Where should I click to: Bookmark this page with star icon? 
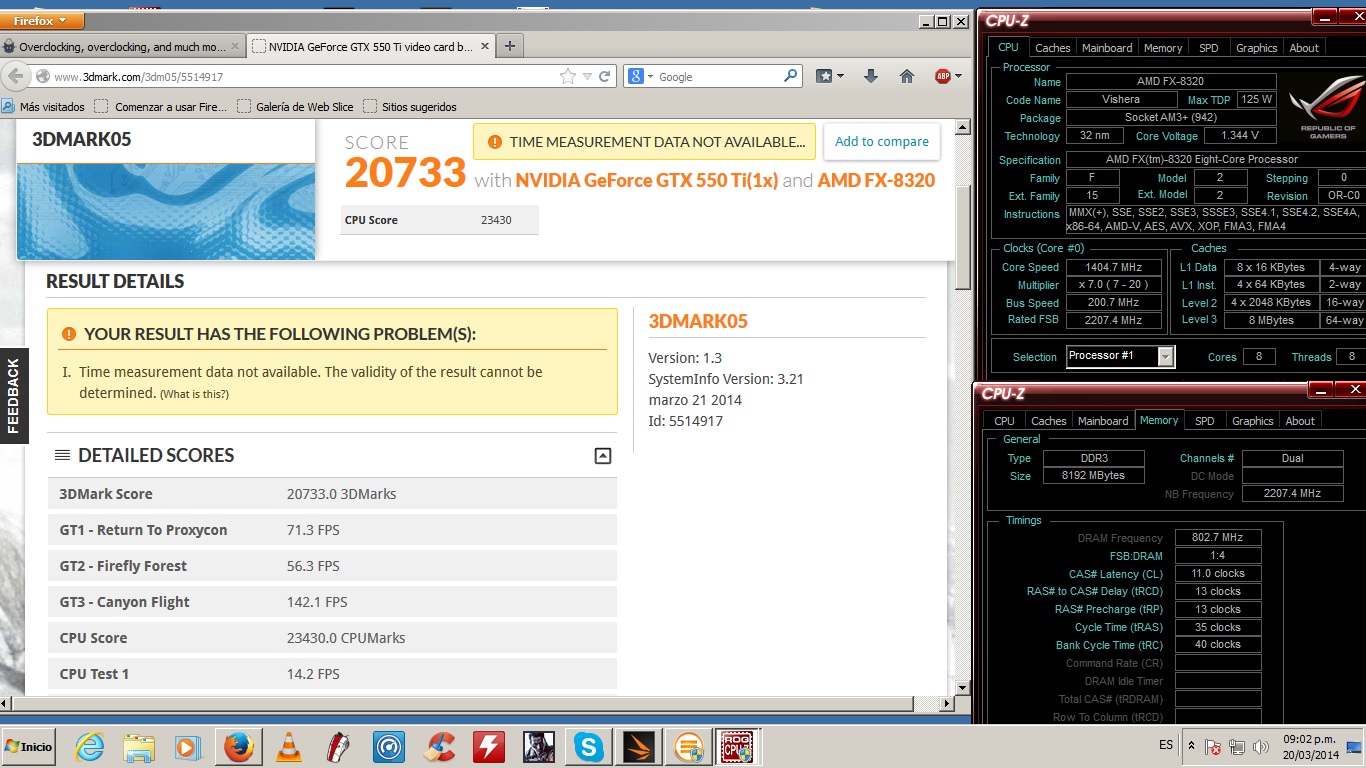point(568,76)
